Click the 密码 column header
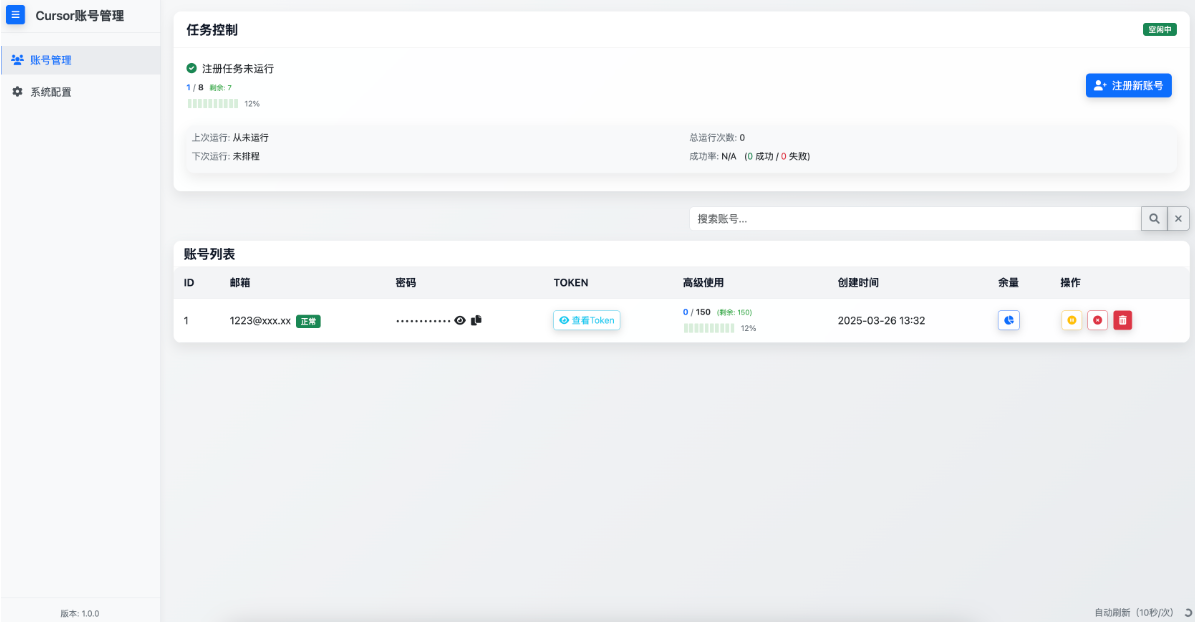This screenshot has height=622, width=1195. pyautogui.click(x=406, y=283)
